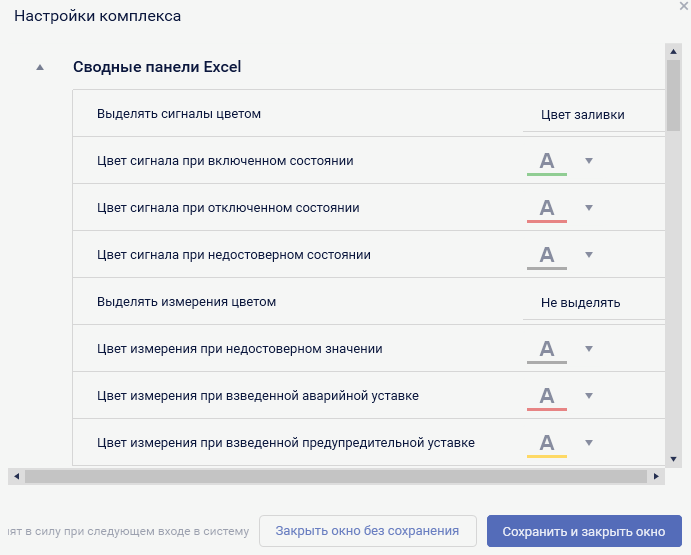
Task: Open dropdown arrow for alarm setpoint color
Action: (x=589, y=396)
